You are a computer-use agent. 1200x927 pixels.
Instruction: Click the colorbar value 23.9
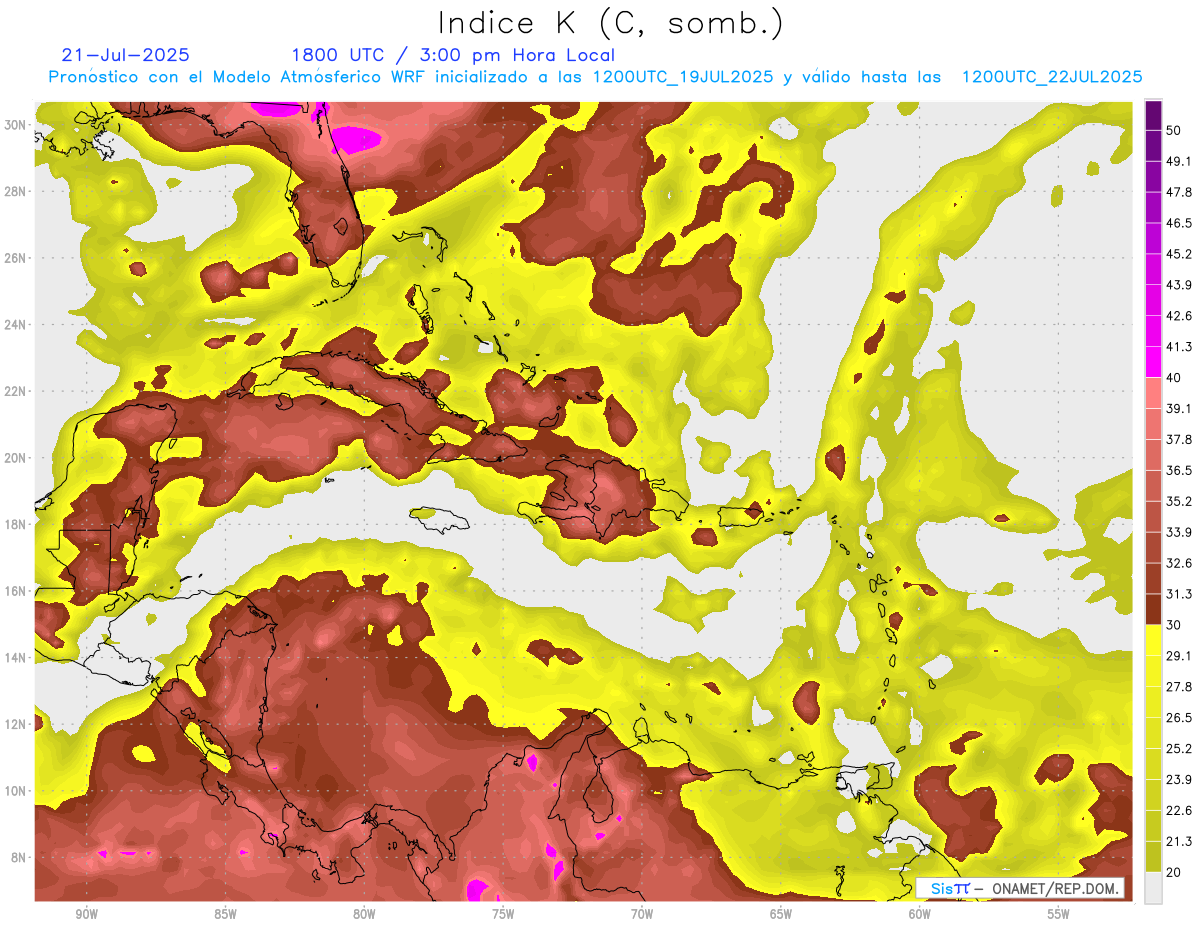coord(1179,779)
